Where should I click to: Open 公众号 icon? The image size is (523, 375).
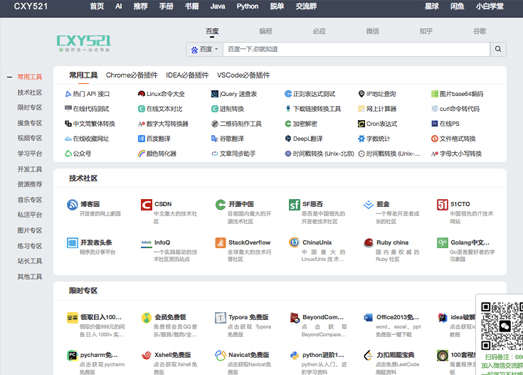[68, 153]
